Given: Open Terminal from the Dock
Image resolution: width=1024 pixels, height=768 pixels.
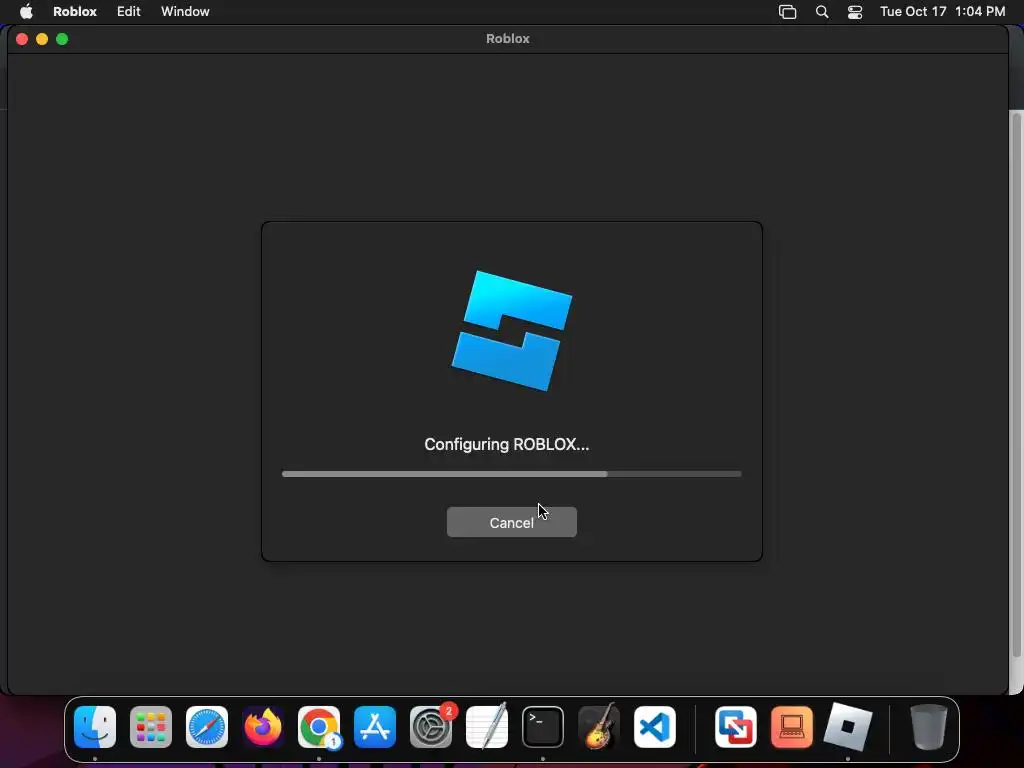Looking at the screenshot, I should (x=543, y=727).
